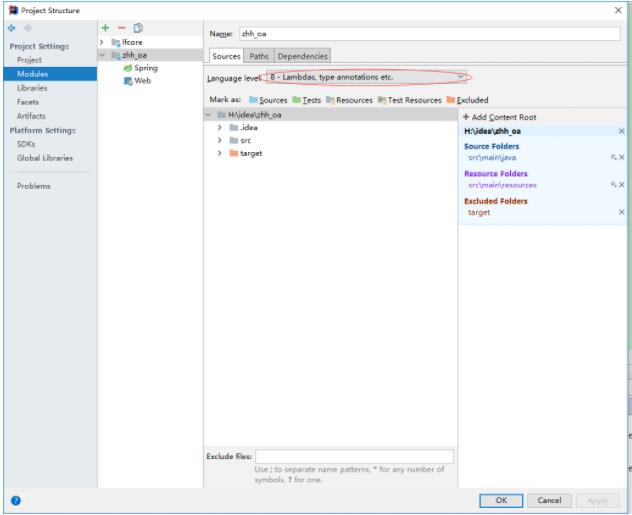
Task: Remove content root H:\idea\zhh_oa with X
Action: pos(622,131)
